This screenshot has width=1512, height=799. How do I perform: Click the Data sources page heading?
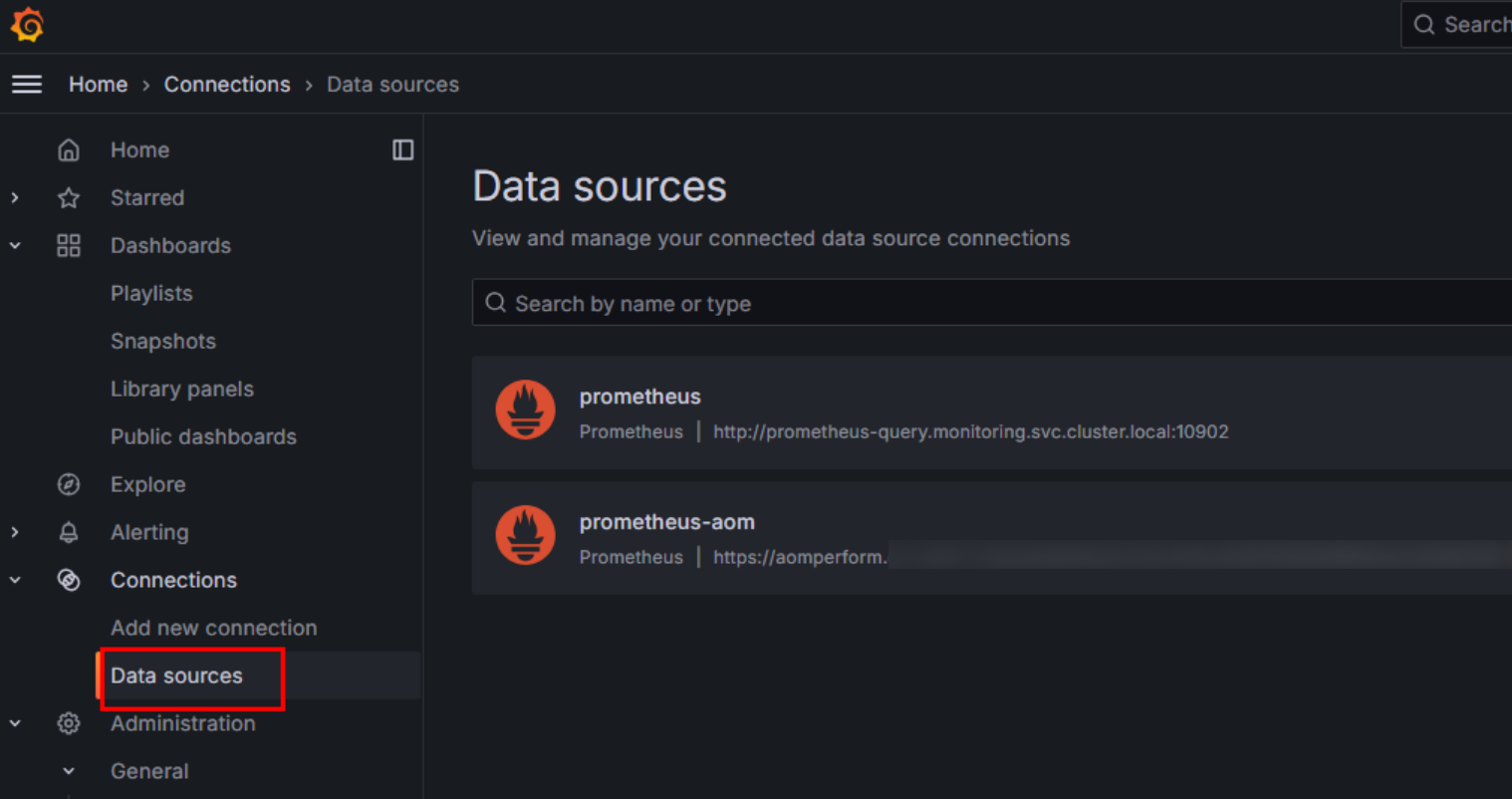point(600,187)
